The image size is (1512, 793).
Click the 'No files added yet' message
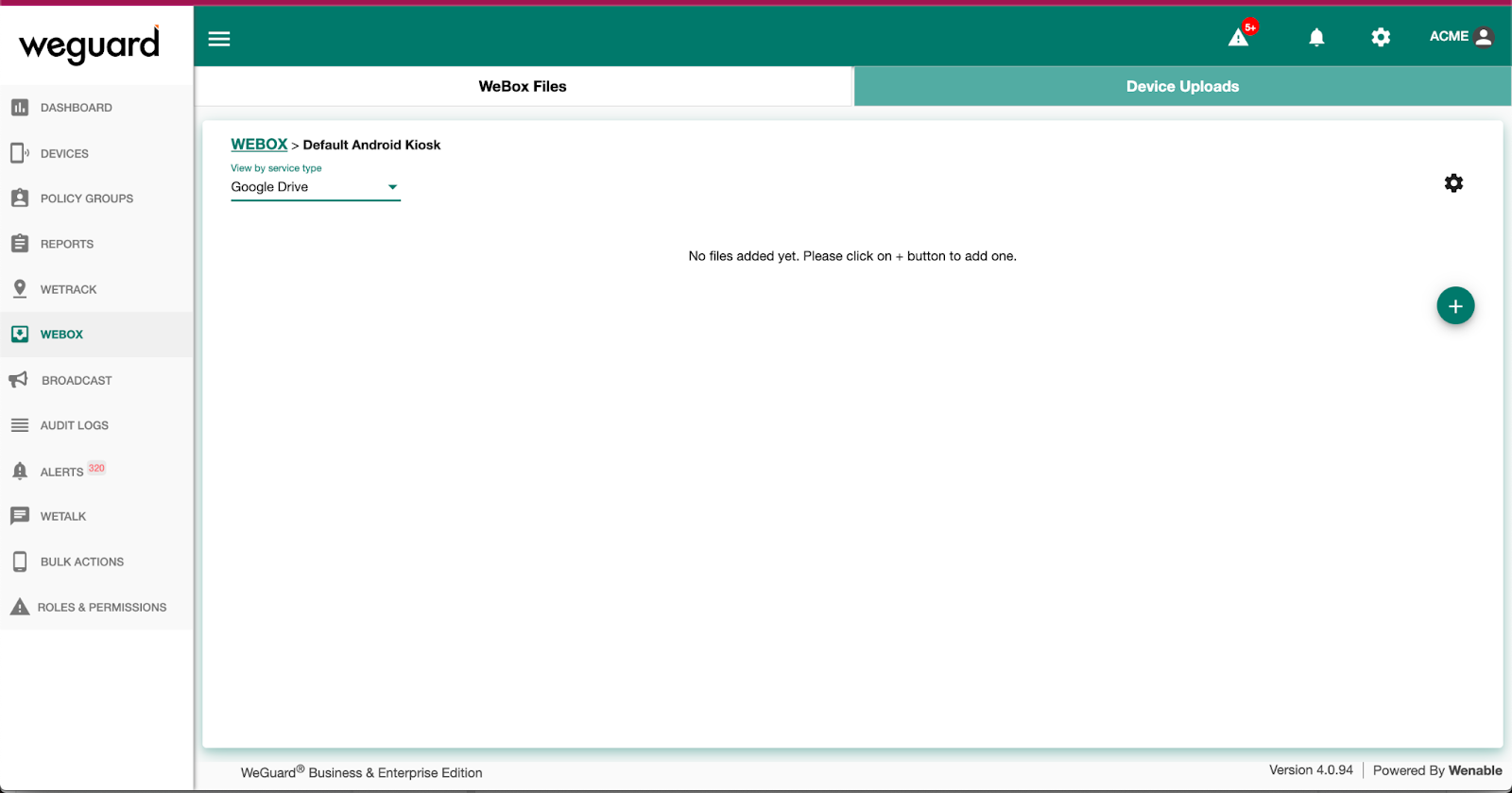[852, 256]
